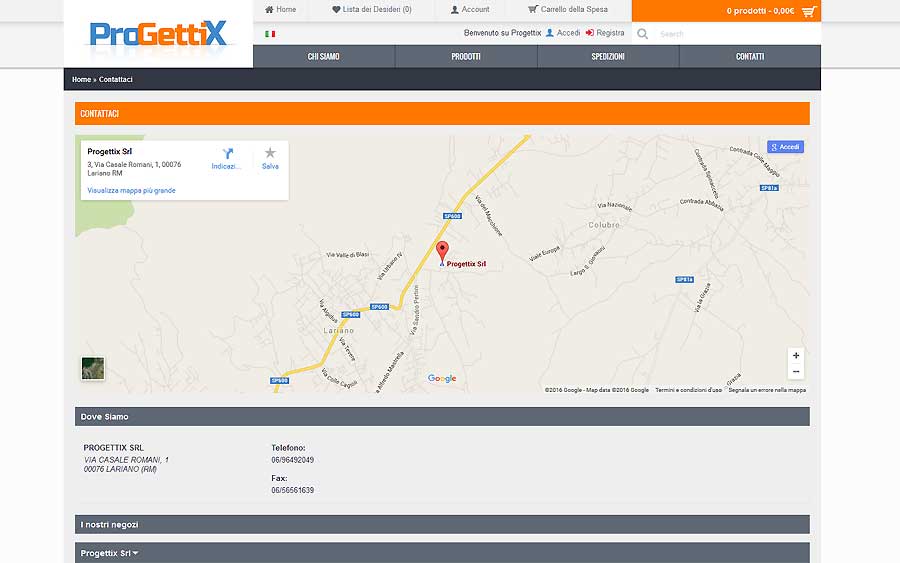Zoom in the map with plus button
Screen dimensions: 900x563
click(x=796, y=355)
